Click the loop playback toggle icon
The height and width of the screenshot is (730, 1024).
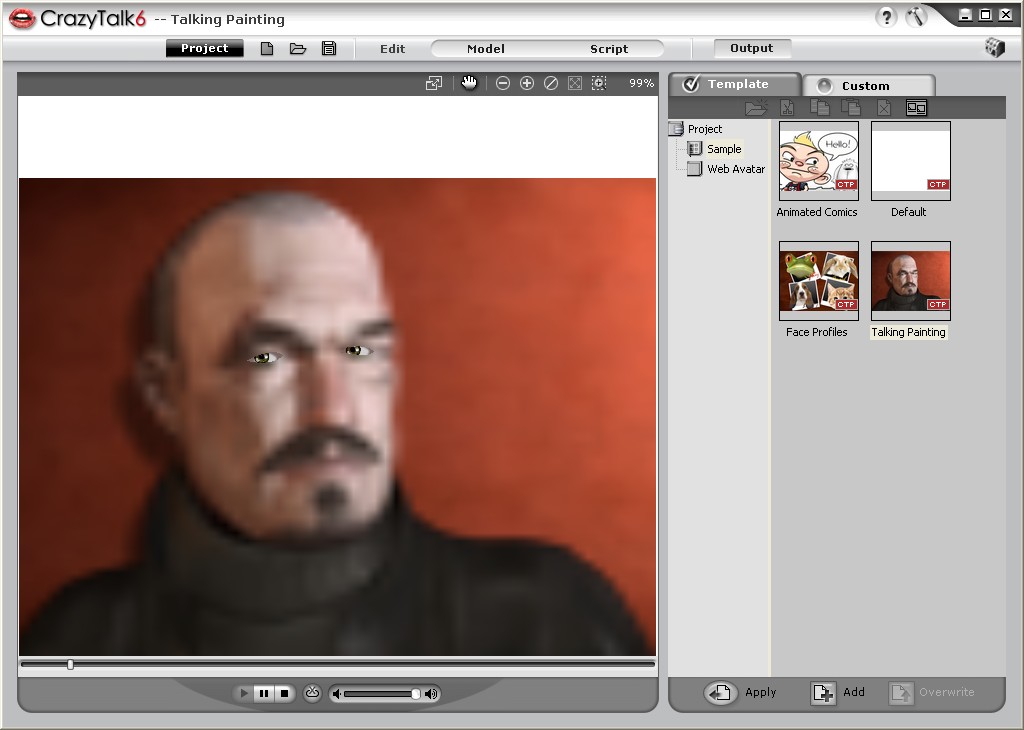pos(312,693)
